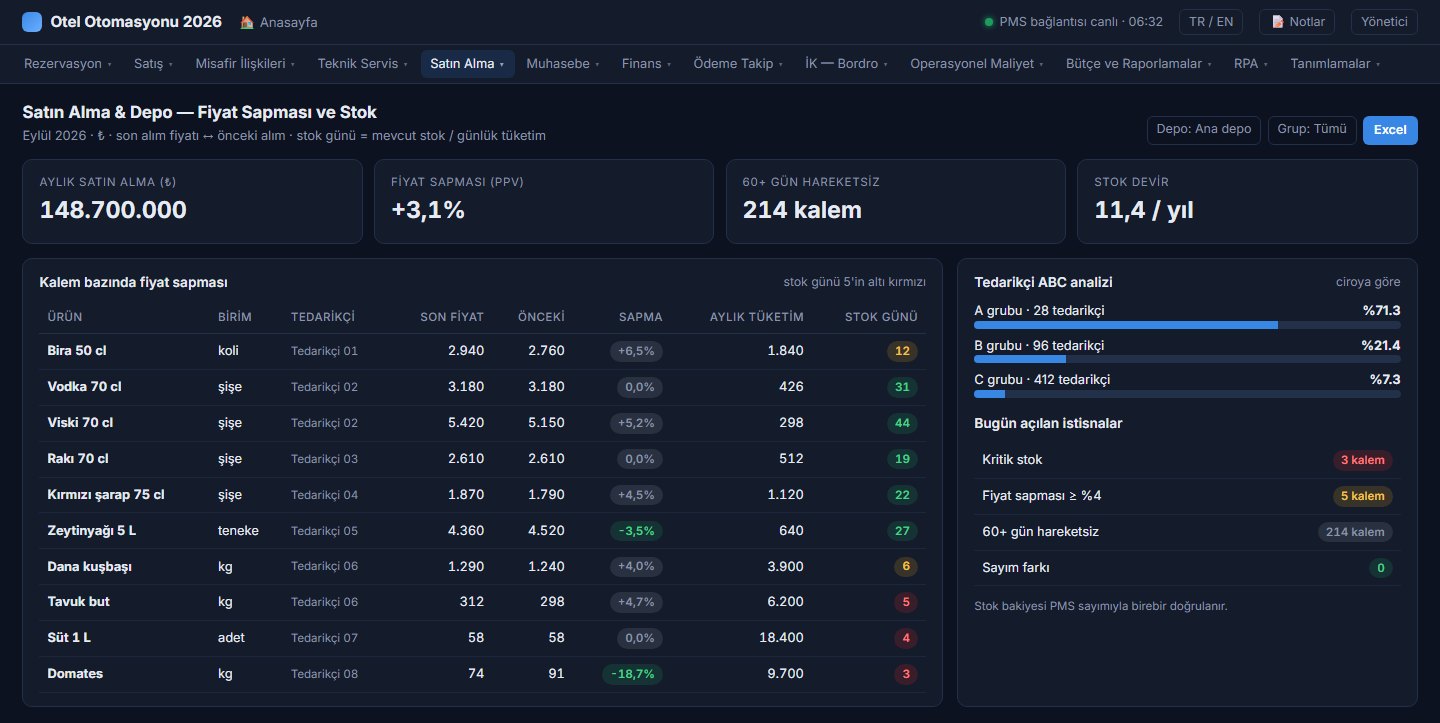
Task: Switch language with the TR / EN button
Action: [x=1211, y=22]
